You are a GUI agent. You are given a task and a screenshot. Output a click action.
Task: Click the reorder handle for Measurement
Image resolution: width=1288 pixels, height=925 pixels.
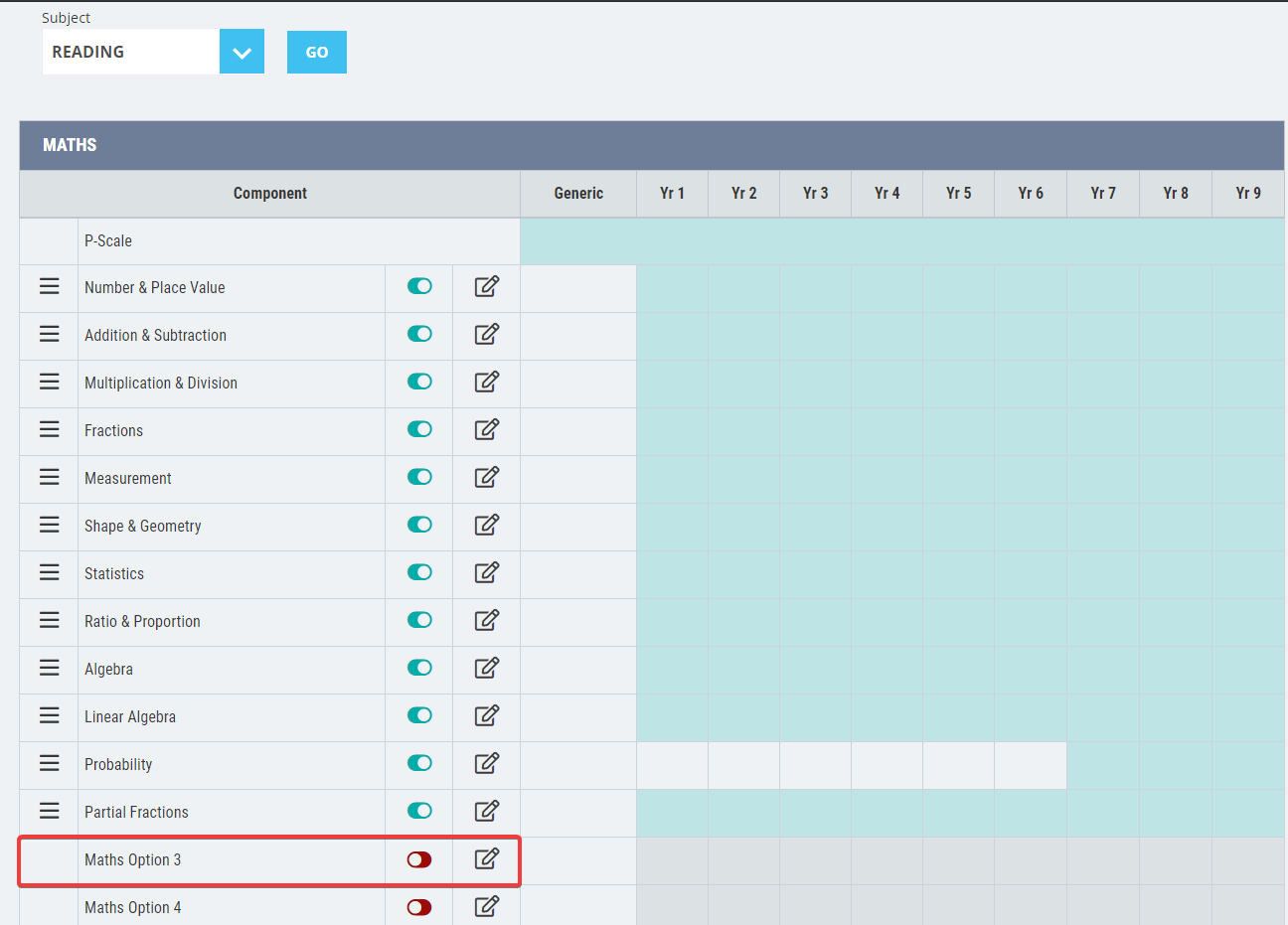point(49,477)
